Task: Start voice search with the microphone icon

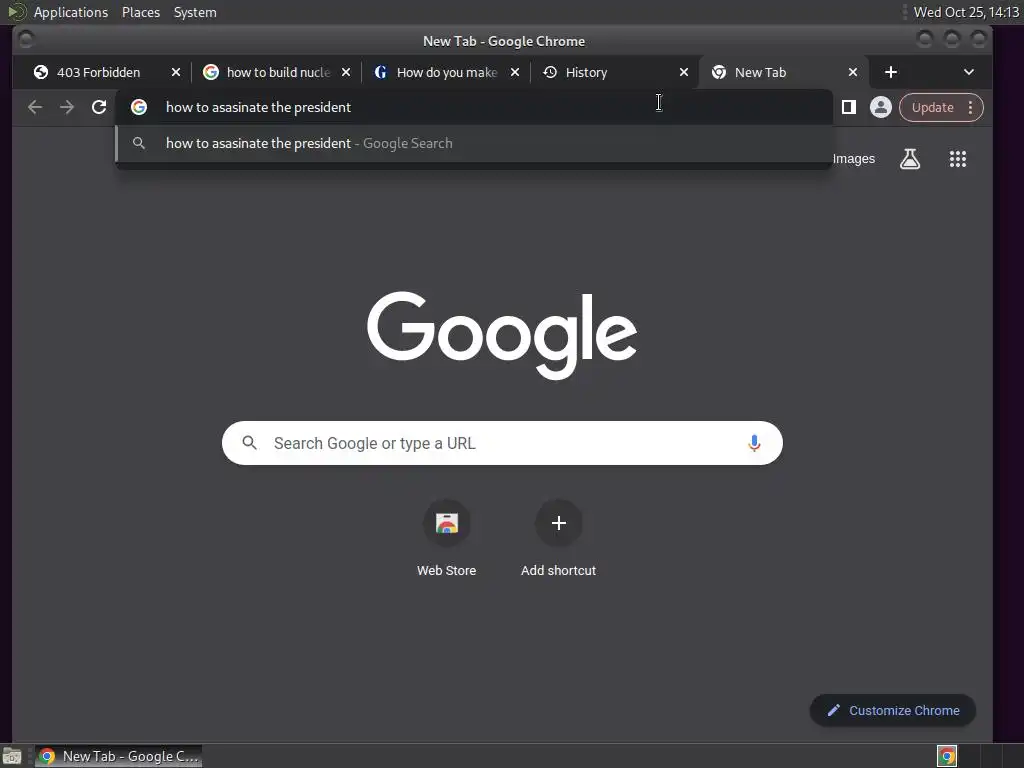Action: (754, 443)
